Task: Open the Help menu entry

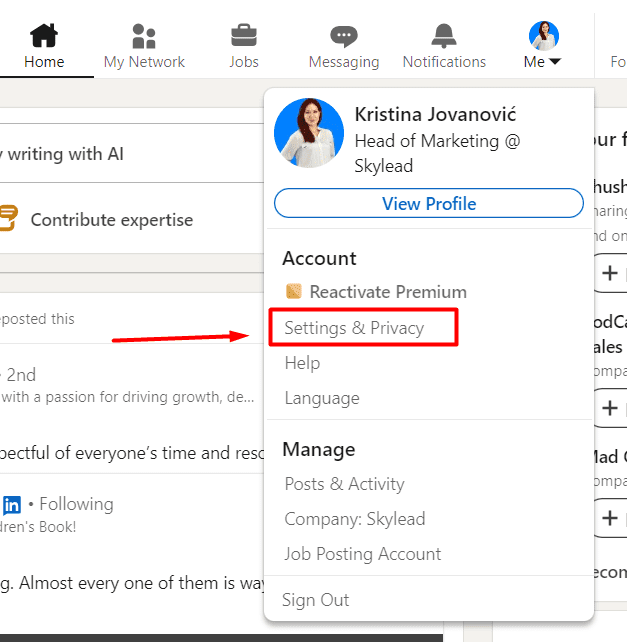Action: (302, 363)
